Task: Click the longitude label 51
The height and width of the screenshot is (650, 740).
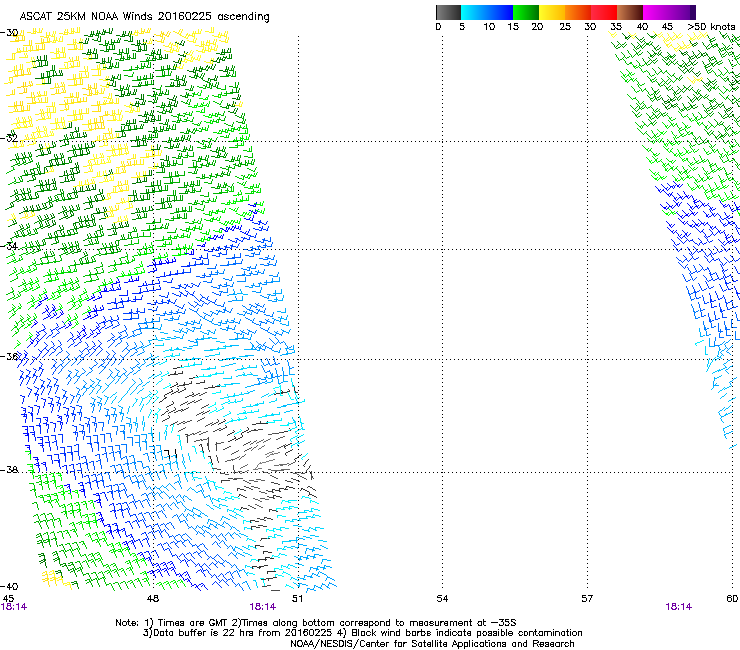Action: [297, 599]
